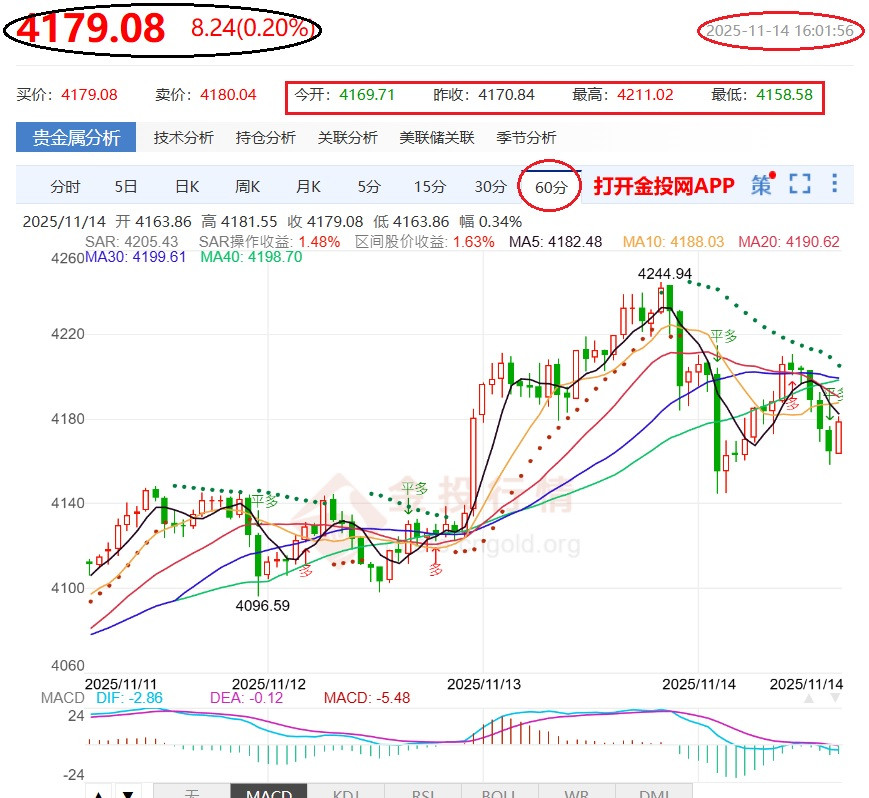Image resolution: width=869 pixels, height=798 pixels.
Task: Go to the 季节分析 tab
Action: (526, 138)
